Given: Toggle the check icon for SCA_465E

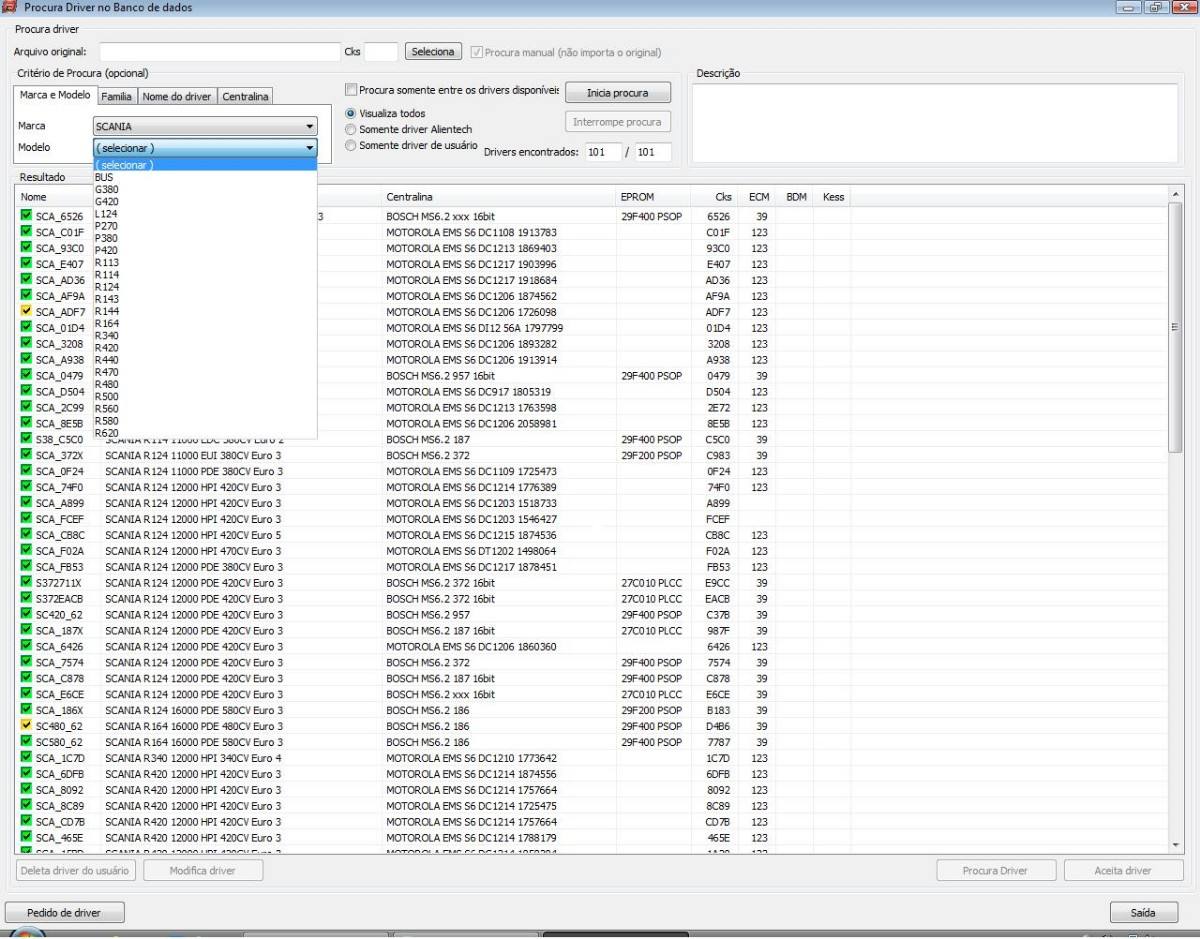Looking at the screenshot, I should point(26,838).
